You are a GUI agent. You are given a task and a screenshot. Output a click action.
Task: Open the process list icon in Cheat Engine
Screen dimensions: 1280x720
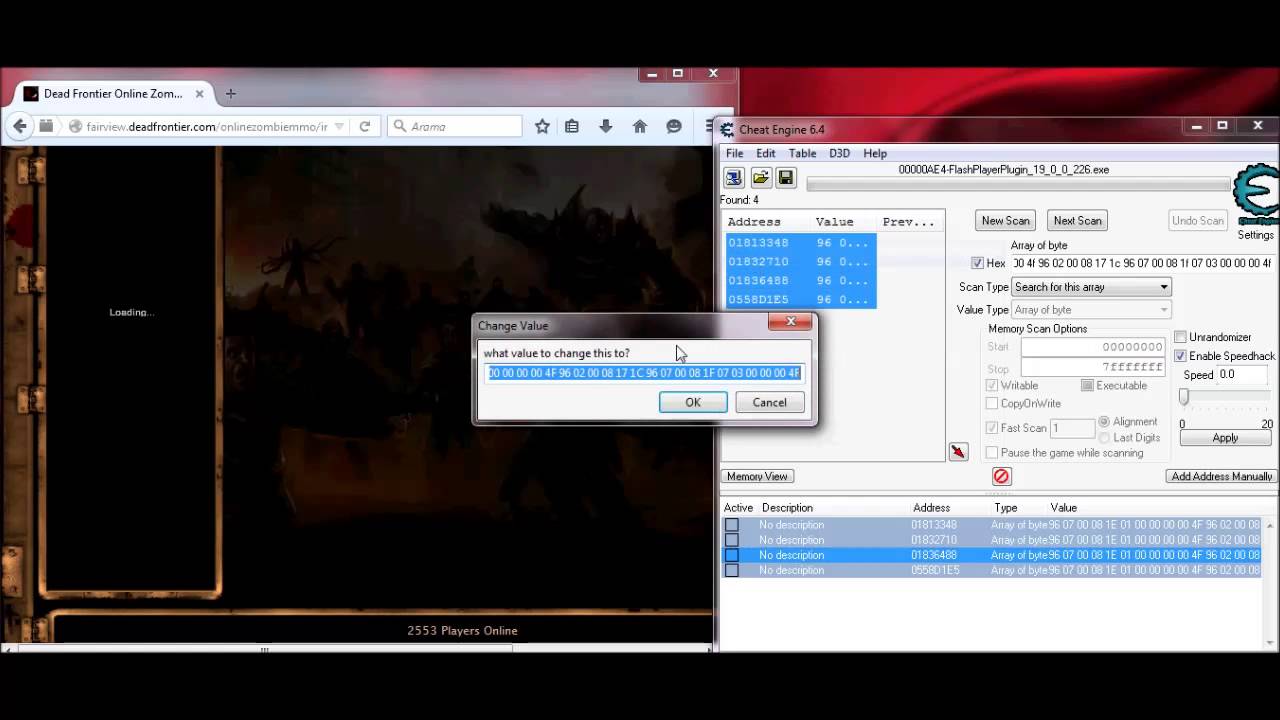point(734,177)
